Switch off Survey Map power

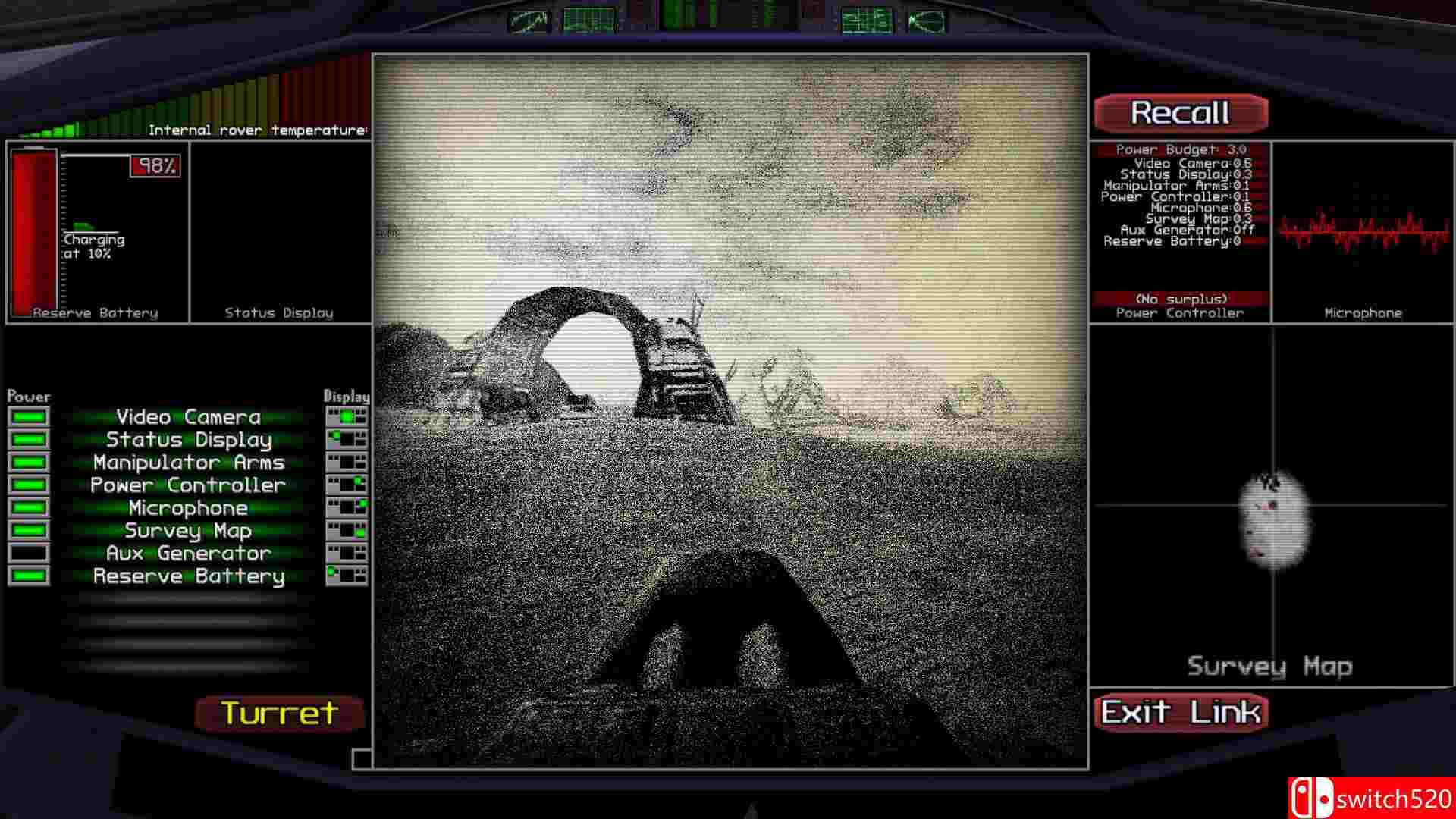29,531
